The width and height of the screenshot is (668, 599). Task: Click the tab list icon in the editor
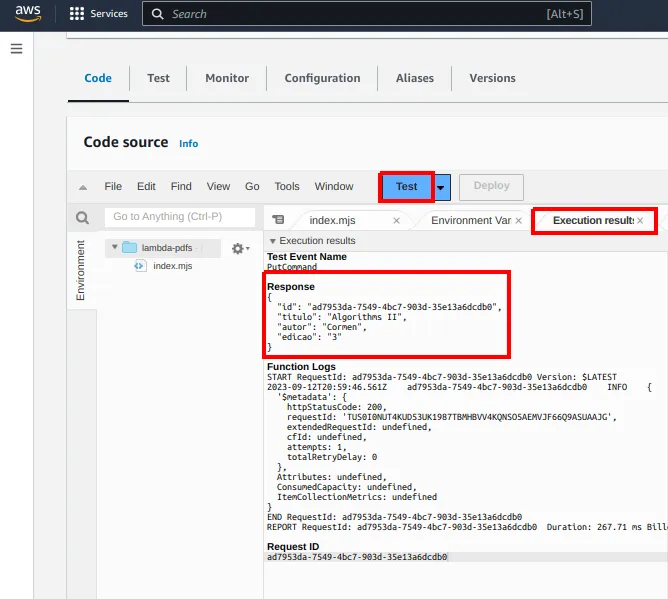278,220
